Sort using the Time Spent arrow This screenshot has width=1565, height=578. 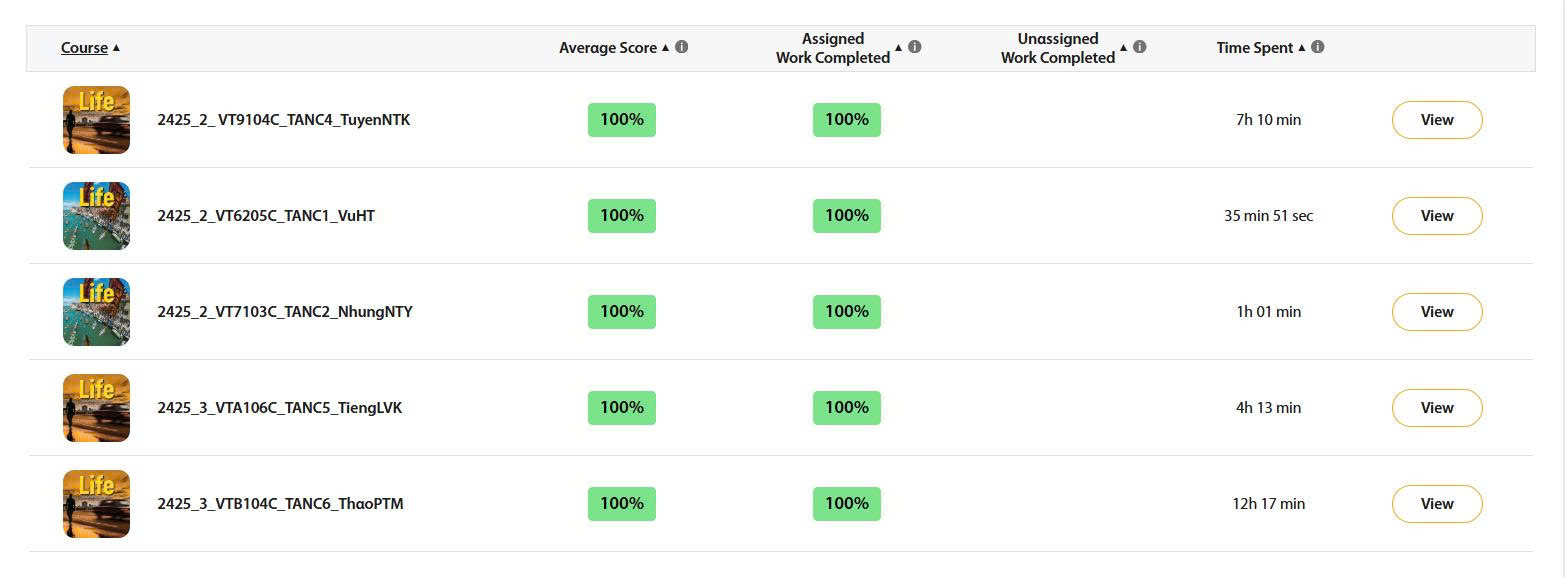1301,48
